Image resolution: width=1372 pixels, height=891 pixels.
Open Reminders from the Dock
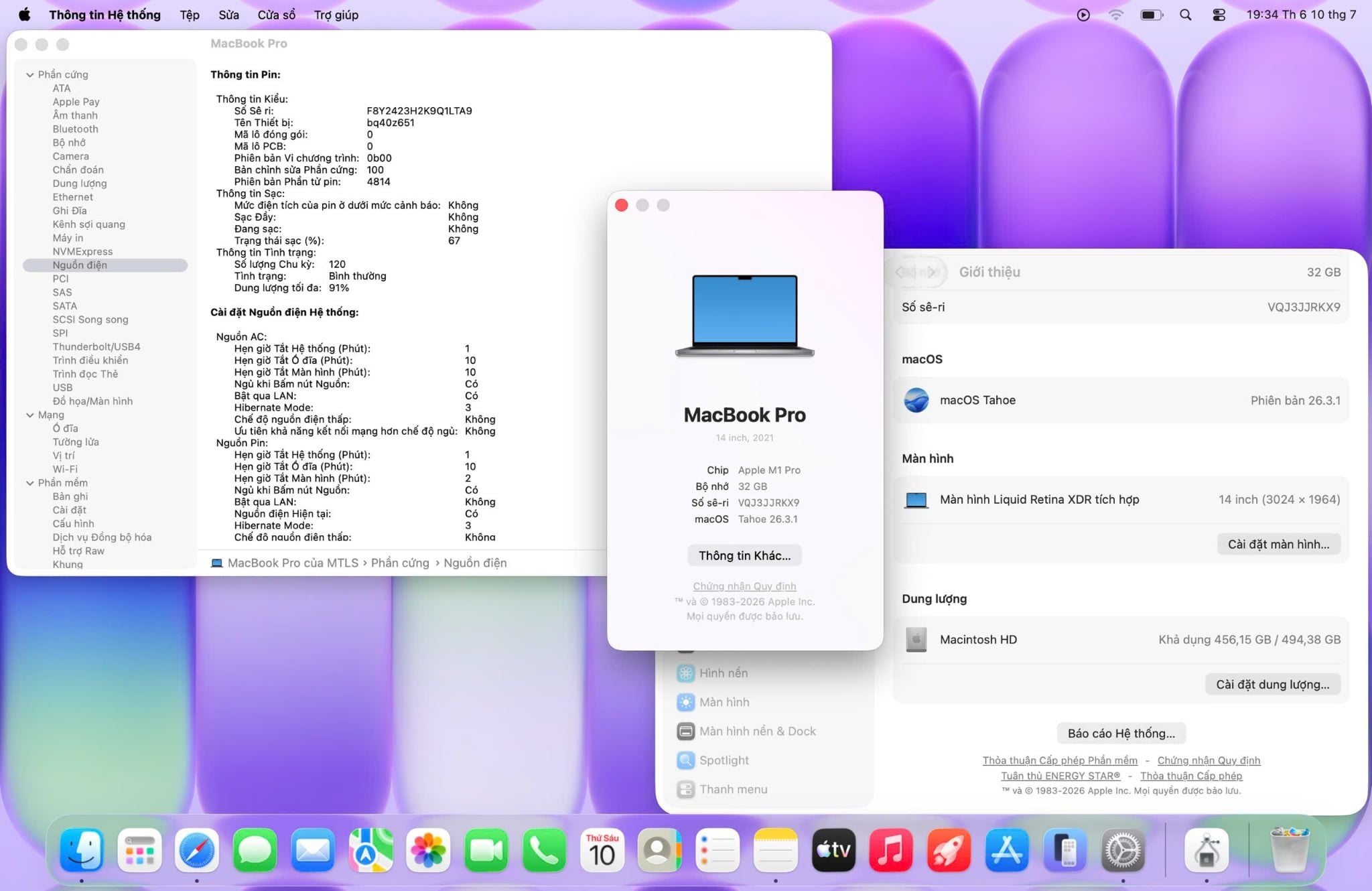717,850
